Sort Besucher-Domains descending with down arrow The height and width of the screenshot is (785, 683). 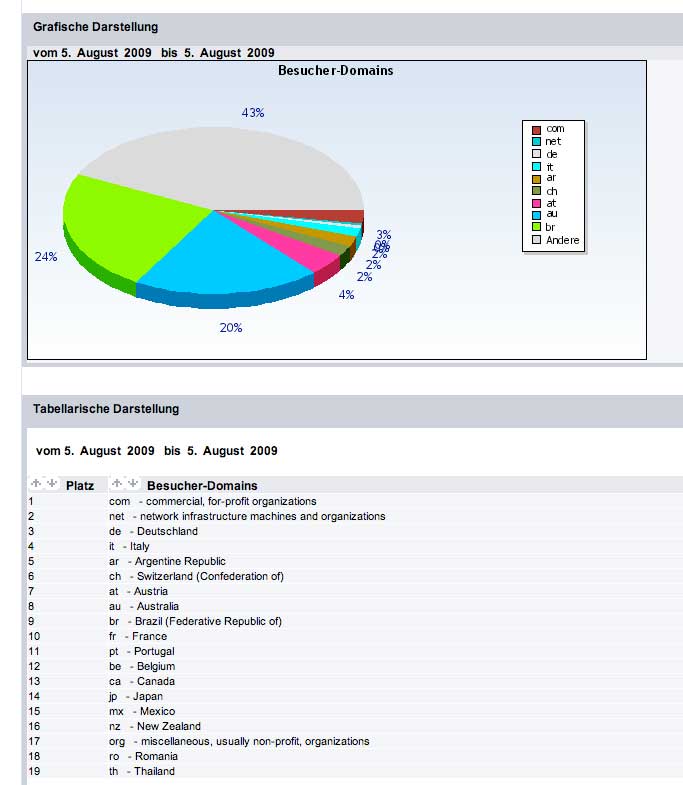(x=132, y=484)
